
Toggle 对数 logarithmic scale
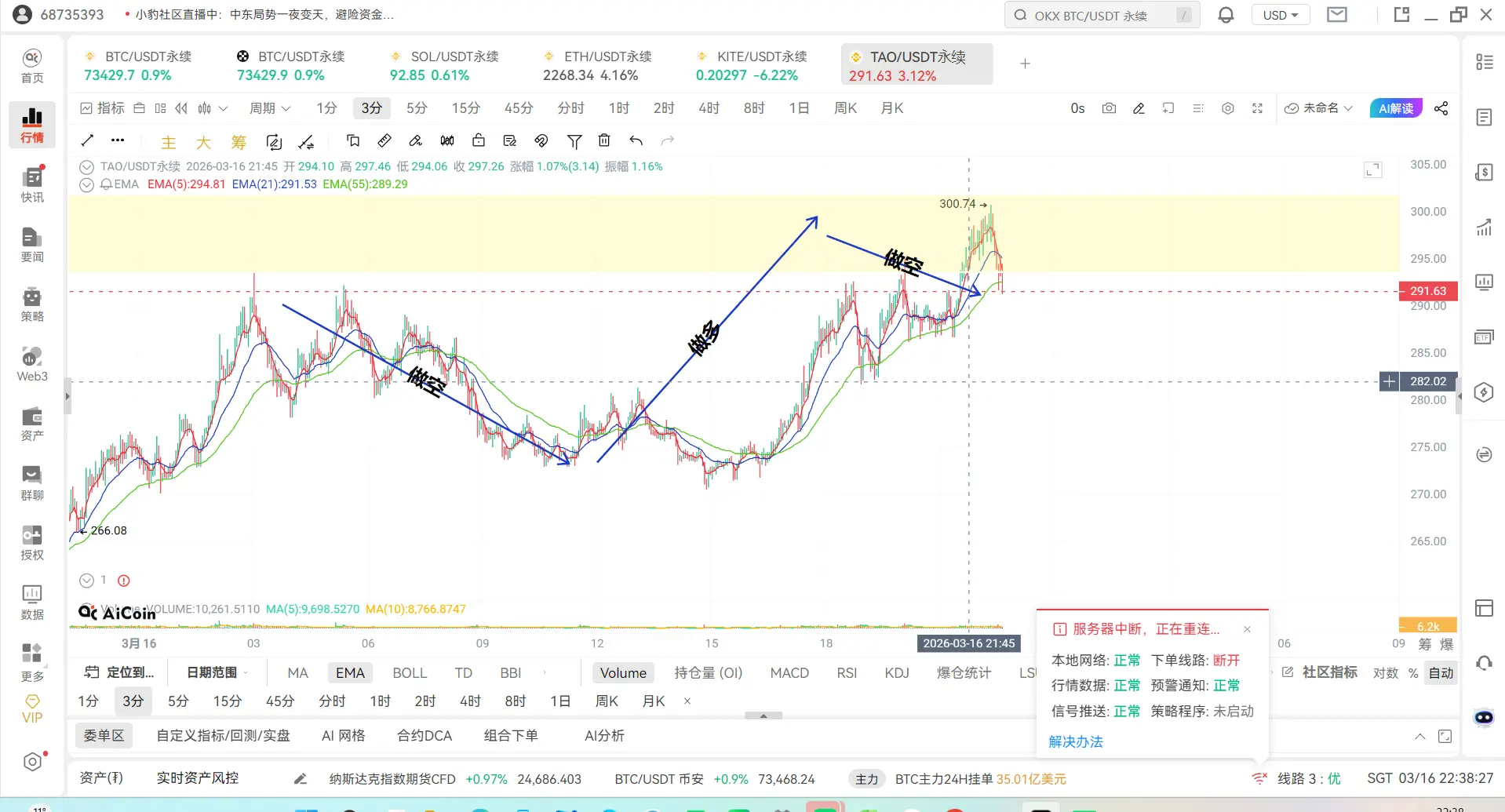tap(1385, 673)
